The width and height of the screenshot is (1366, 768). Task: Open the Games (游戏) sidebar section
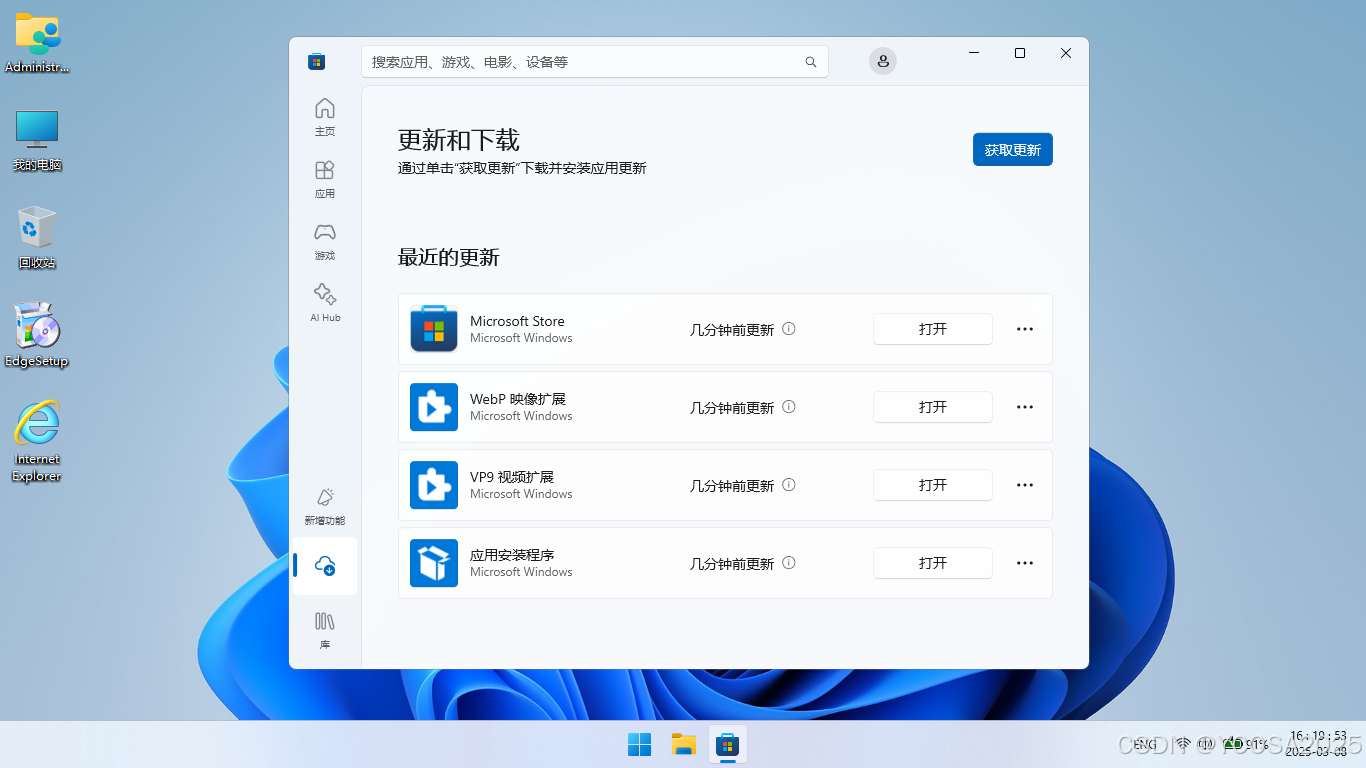pos(325,241)
